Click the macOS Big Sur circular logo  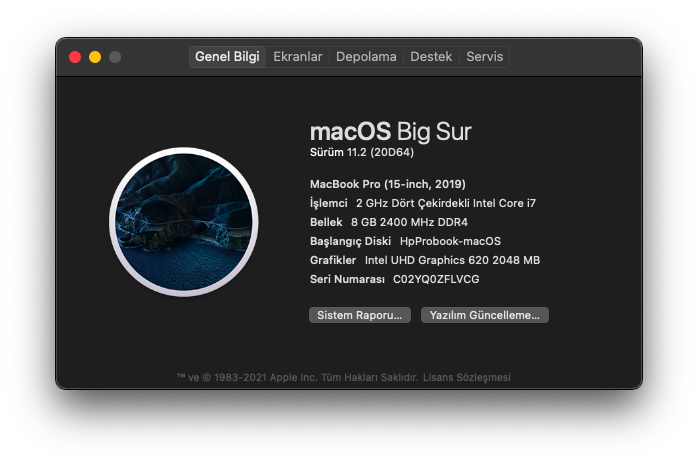184,222
